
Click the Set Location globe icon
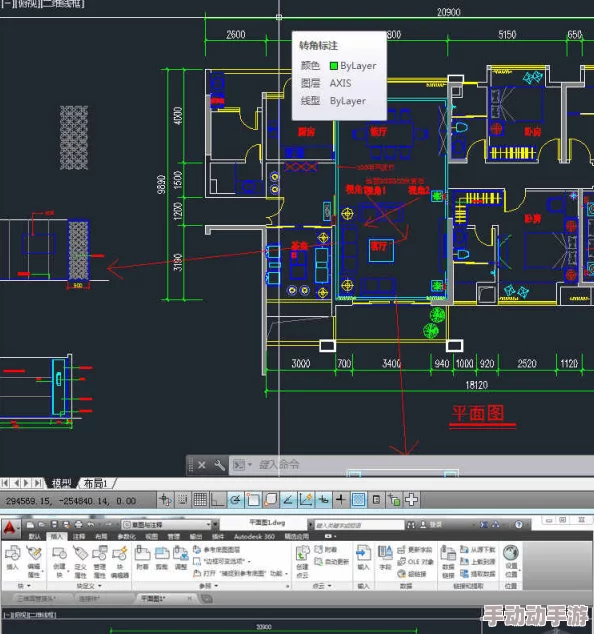coord(511,561)
